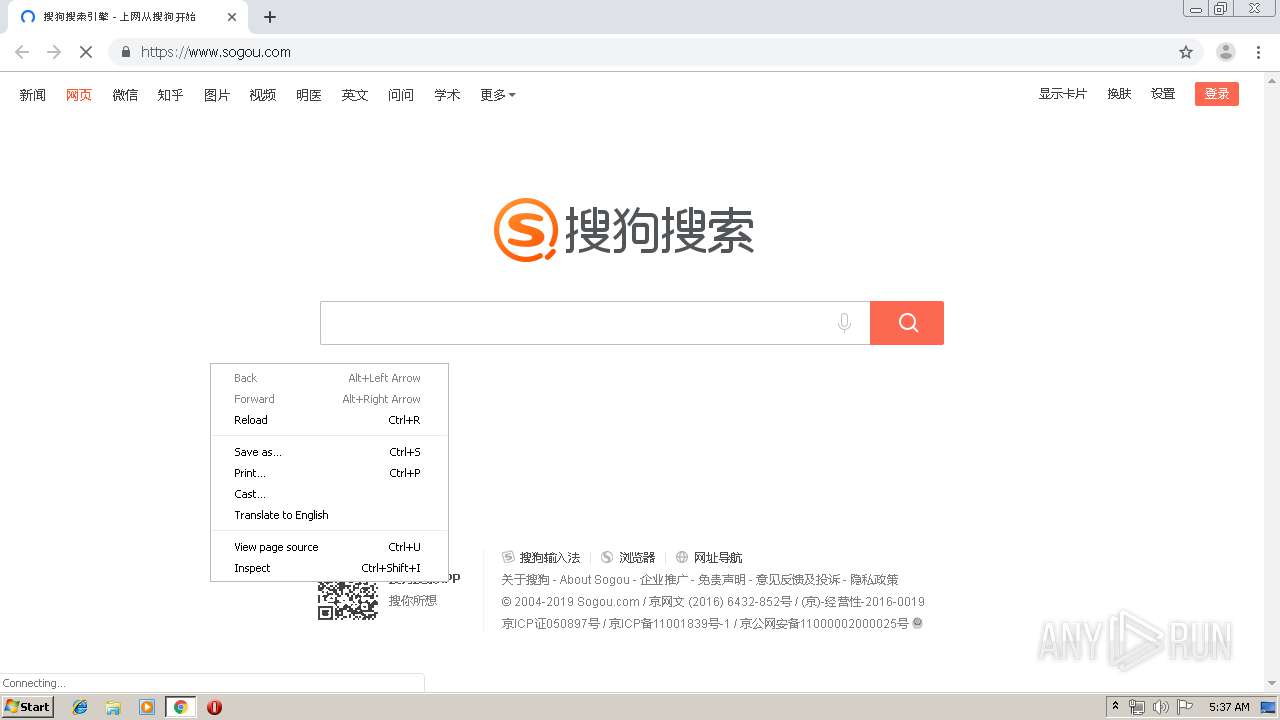The width and height of the screenshot is (1280, 720).
Task: Select Translate to English menu item
Action: [x=329, y=515]
